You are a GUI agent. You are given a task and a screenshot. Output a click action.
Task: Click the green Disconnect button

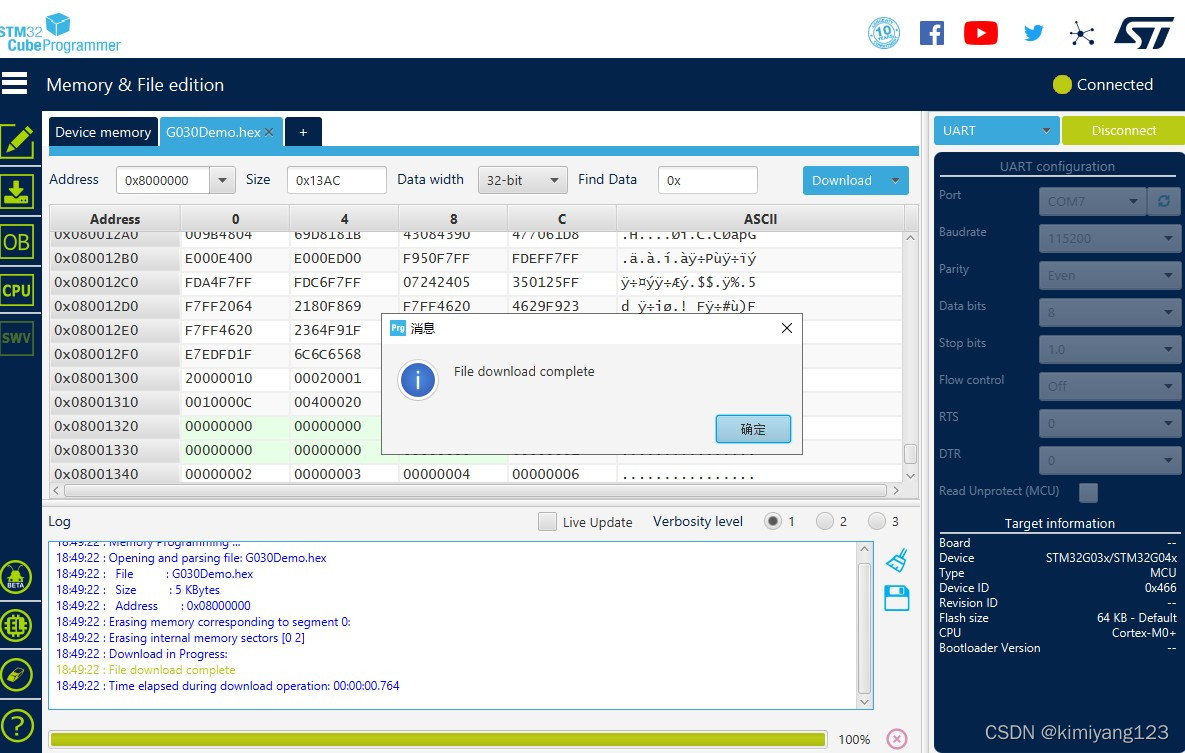(x=1122, y=130)
